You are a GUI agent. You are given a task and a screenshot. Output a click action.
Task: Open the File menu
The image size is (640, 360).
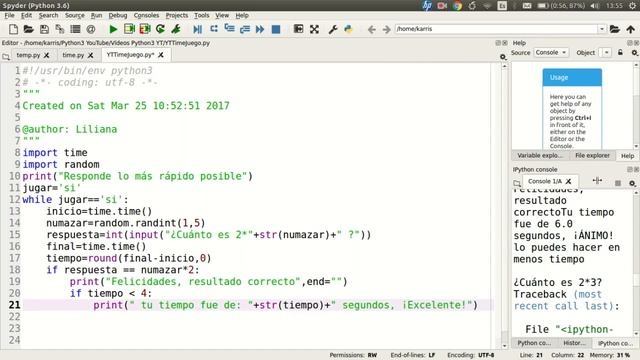point(9,15)
